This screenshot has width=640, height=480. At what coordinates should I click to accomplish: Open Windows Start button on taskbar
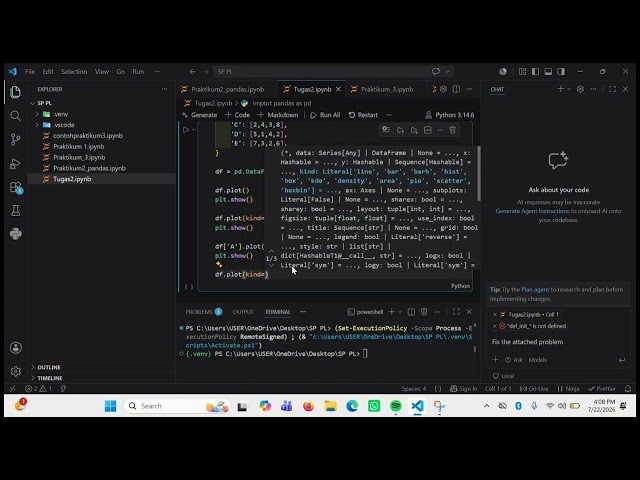pyautogui.click(x=110, y=406)
